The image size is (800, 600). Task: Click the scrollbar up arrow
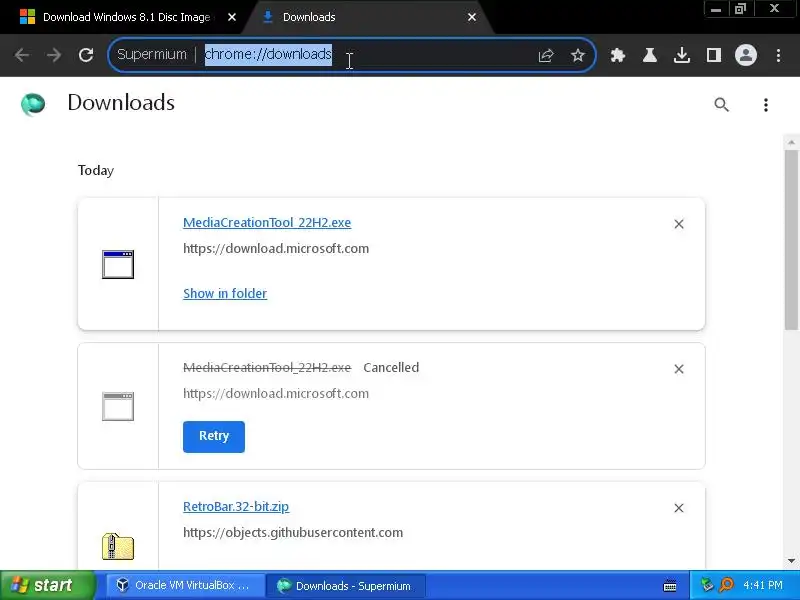point(791,142)
